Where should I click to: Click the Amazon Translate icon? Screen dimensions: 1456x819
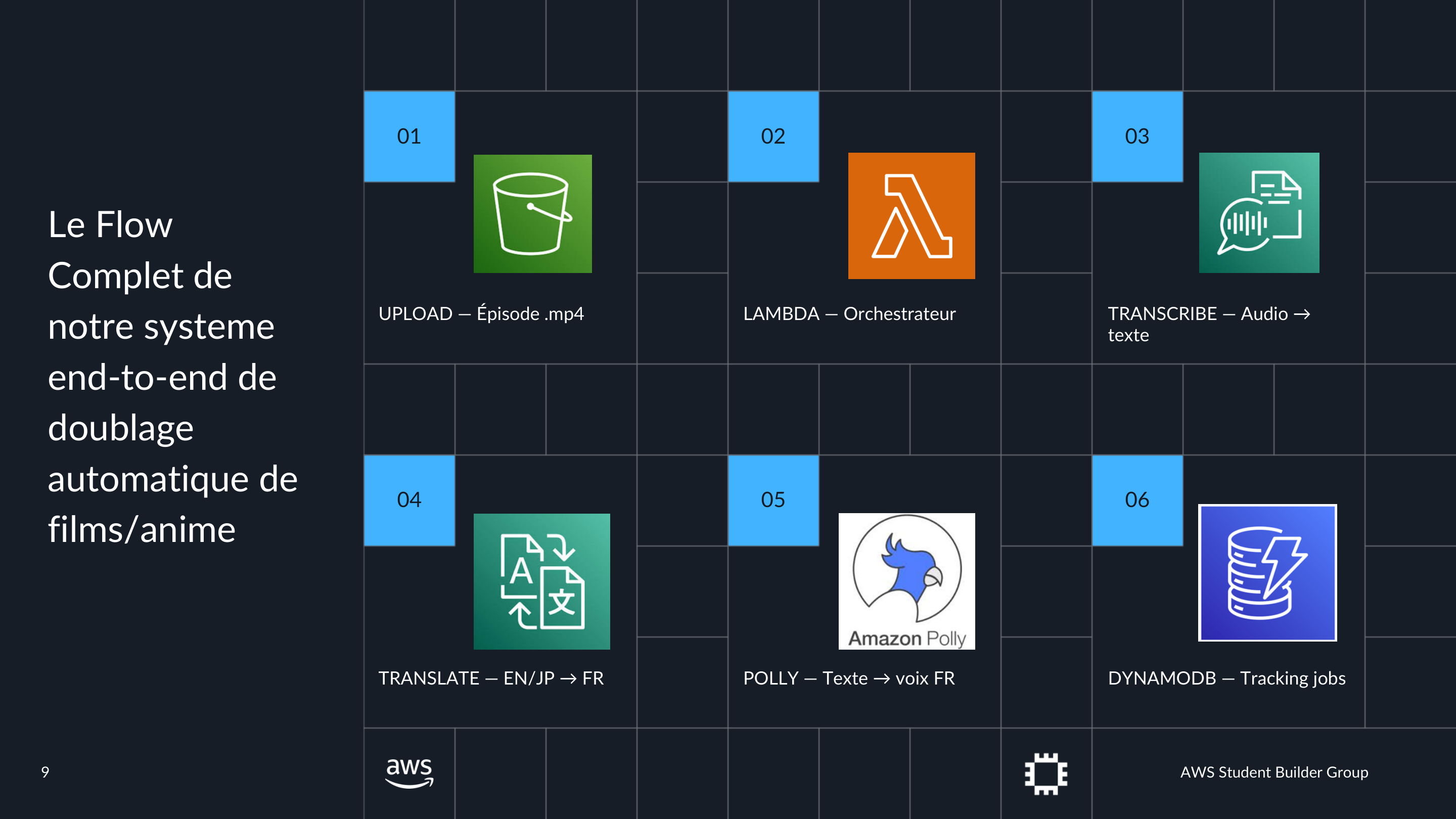pos(541,581)
